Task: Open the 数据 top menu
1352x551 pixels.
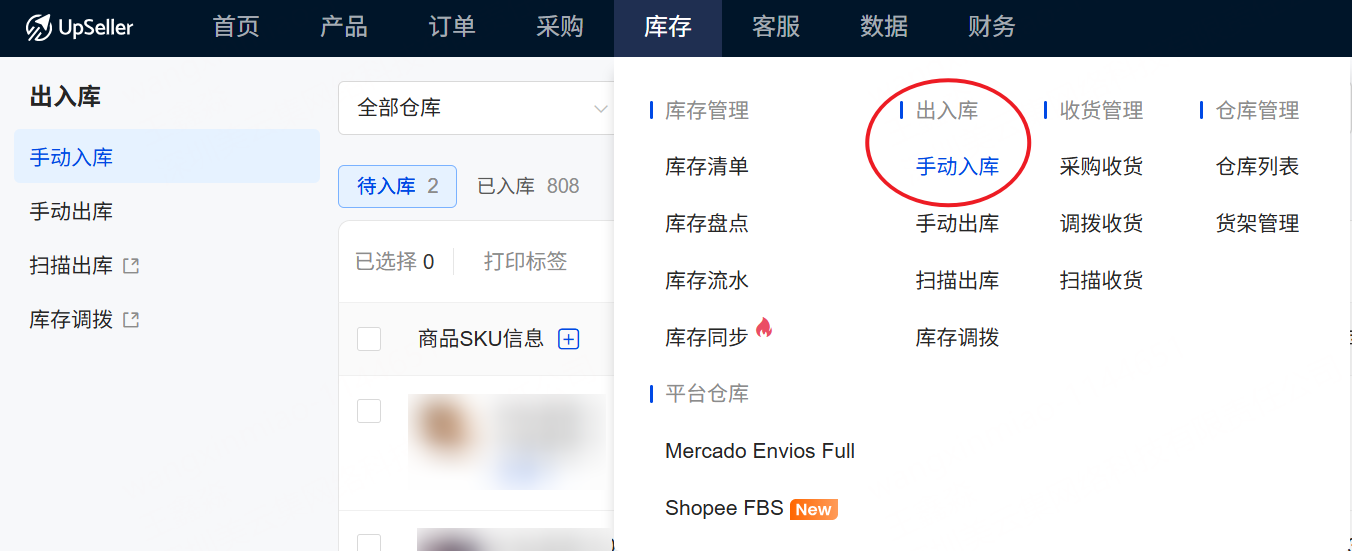Action: tap(884, 27)
